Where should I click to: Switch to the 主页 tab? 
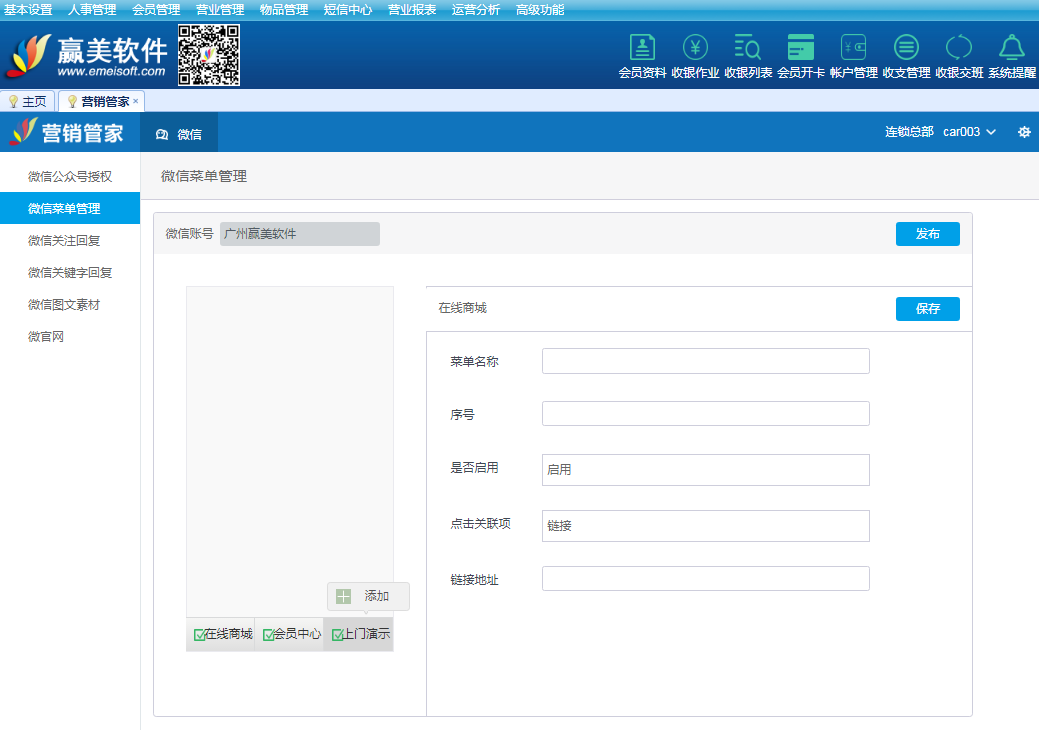click(x=28, y=101)
